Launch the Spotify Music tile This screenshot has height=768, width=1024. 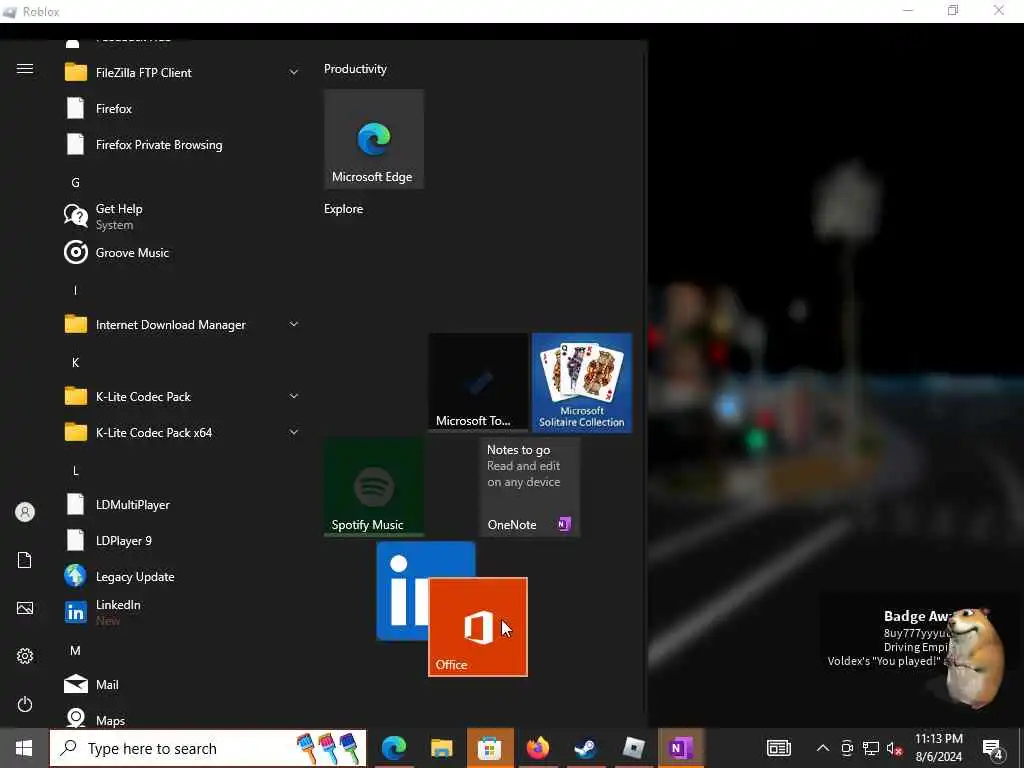coord(374,487)
